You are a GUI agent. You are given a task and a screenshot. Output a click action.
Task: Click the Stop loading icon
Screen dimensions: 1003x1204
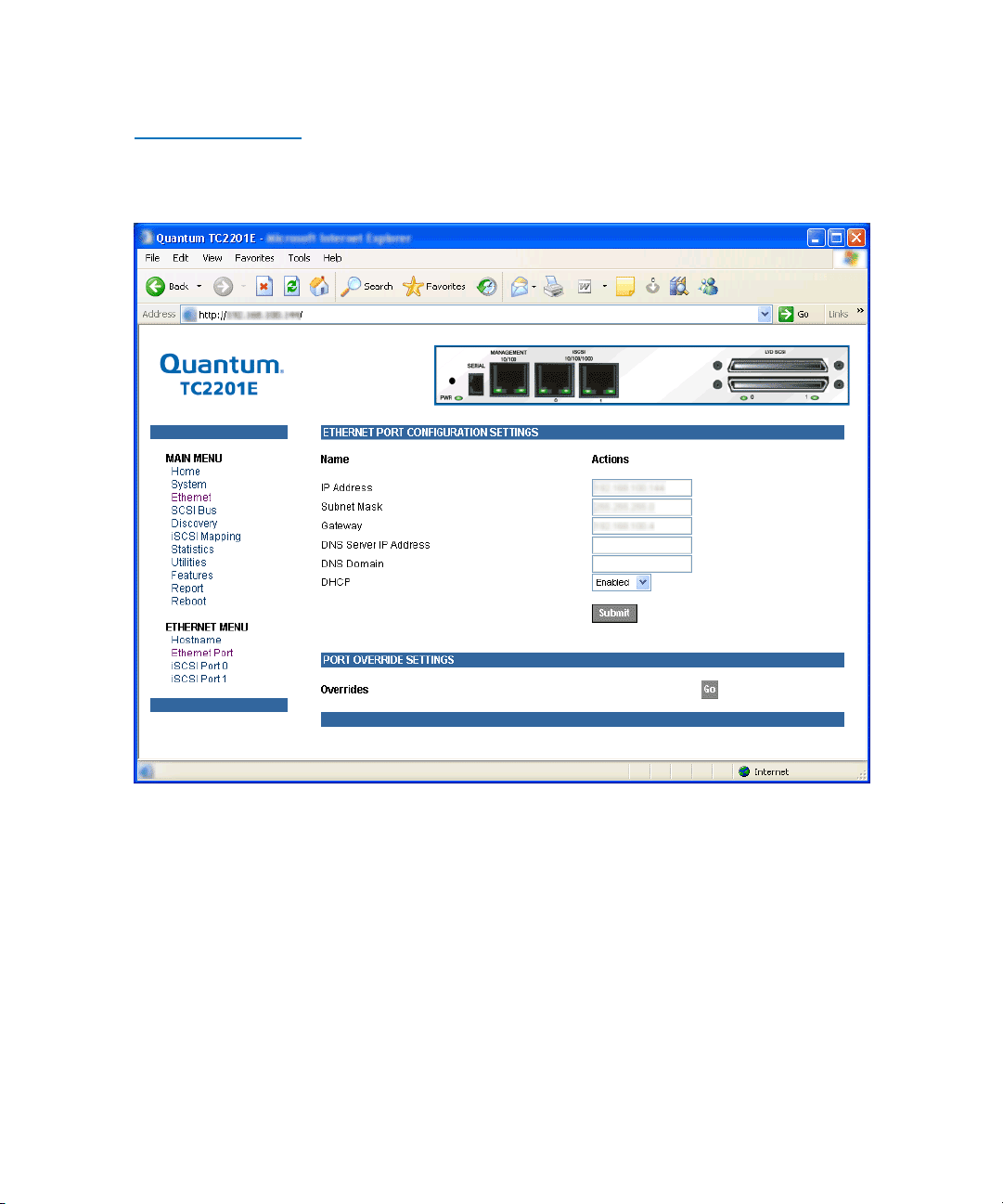pos(264,287)
